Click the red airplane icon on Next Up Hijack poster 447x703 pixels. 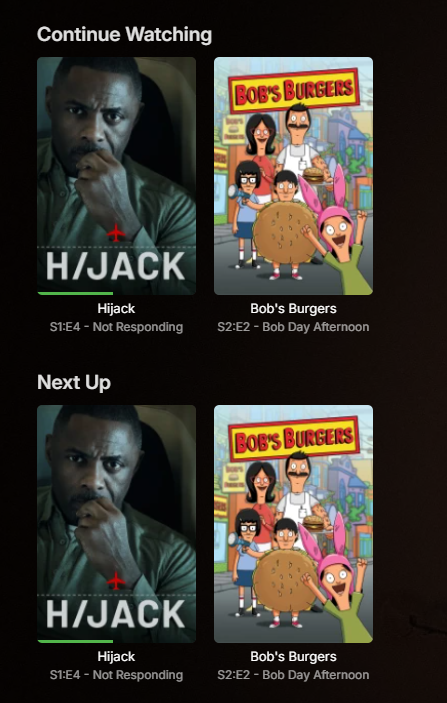(x=116, y=581)
